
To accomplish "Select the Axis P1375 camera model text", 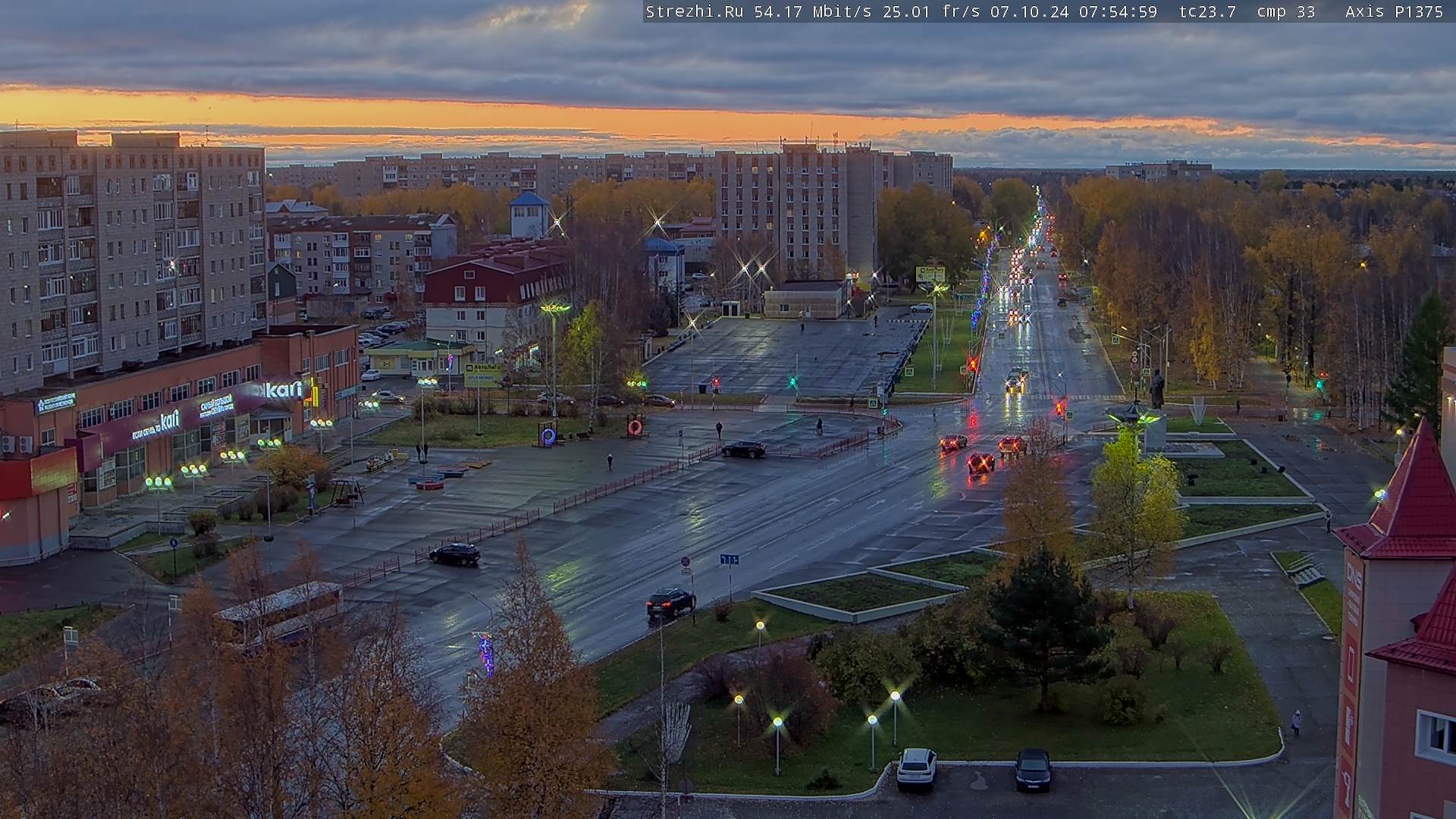I will coord(1393,11).
